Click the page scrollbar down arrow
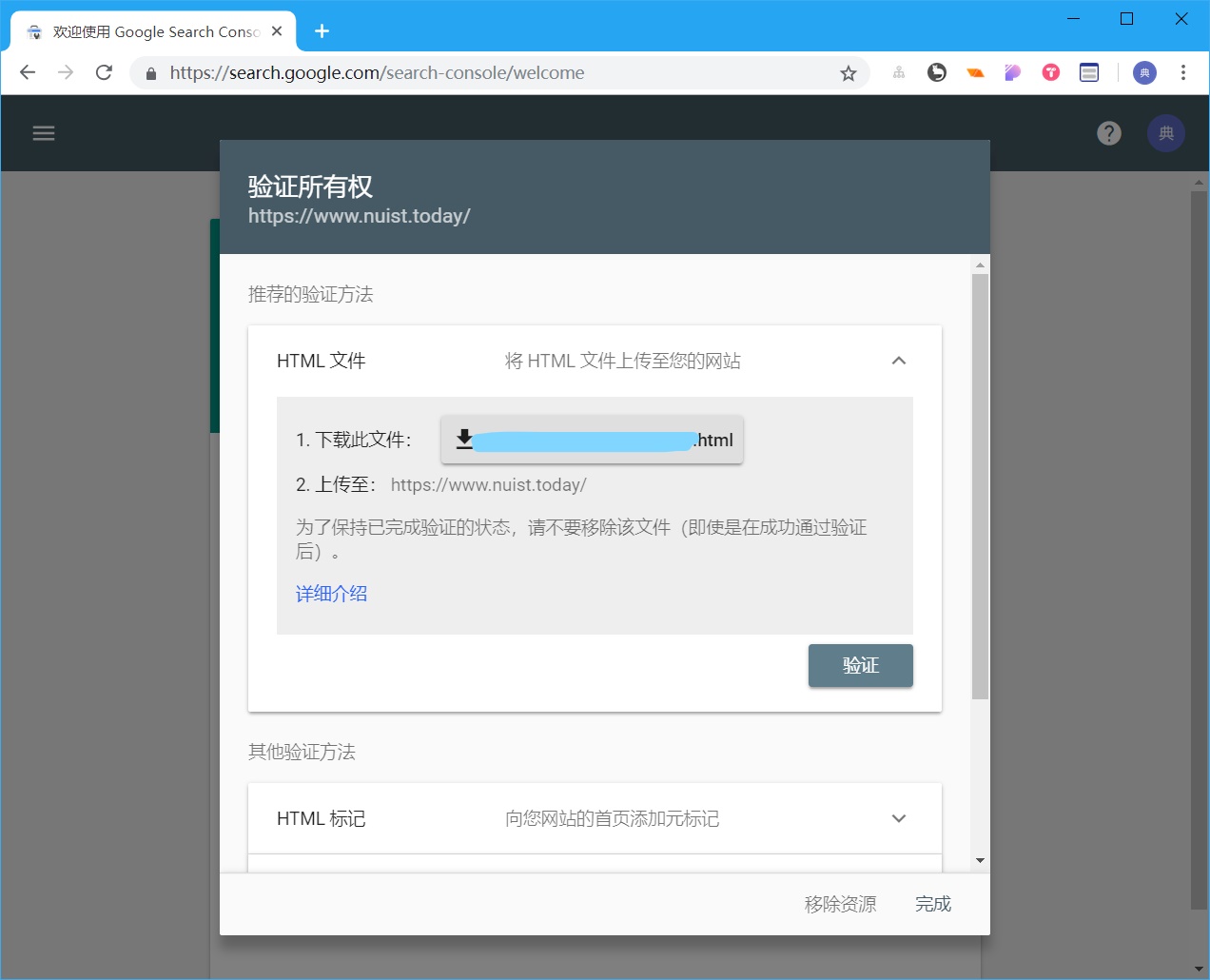The height and width of the screenshot is (980, 1210). click(1199, 969)
